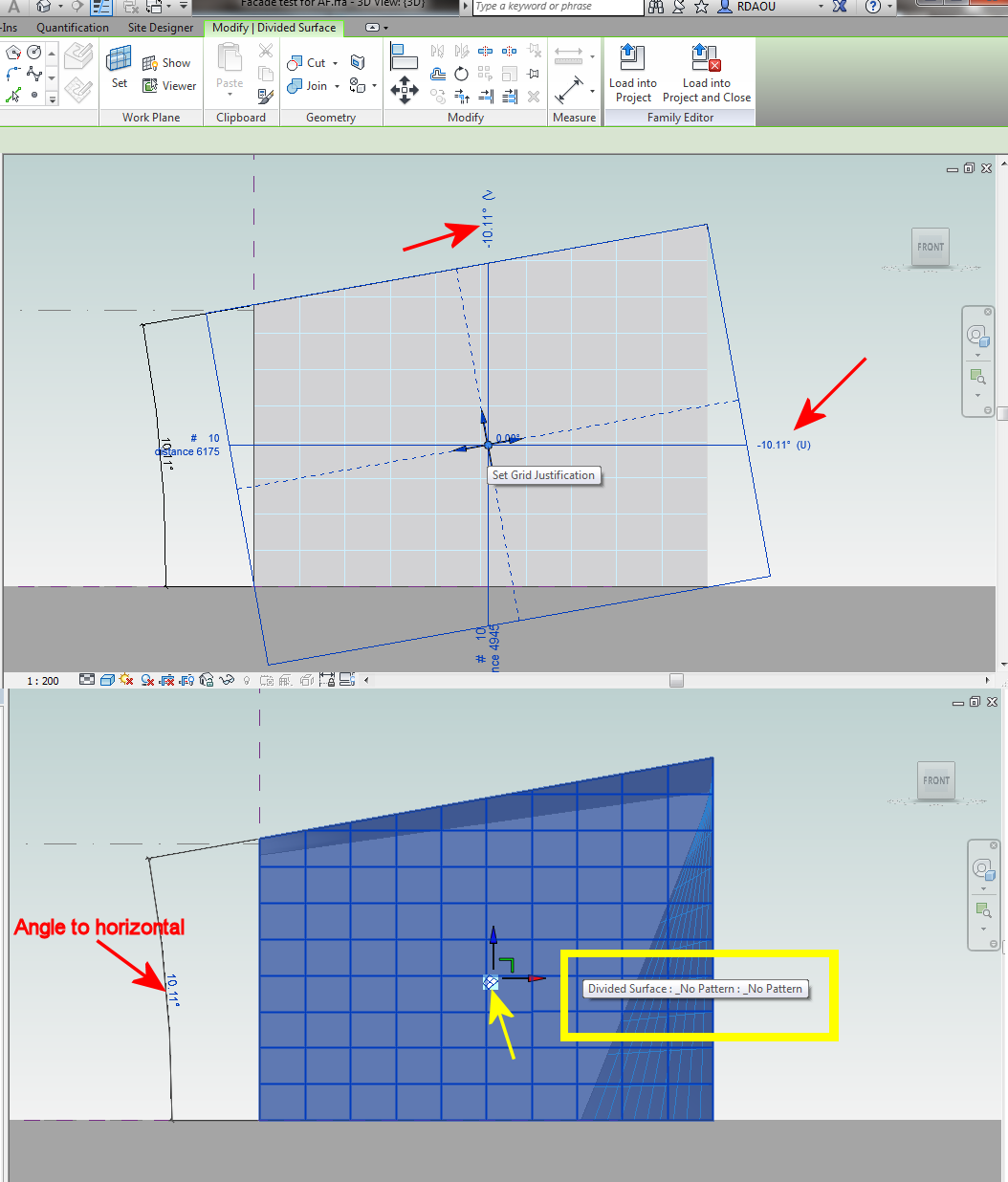Click Load into Project and Close

[x=707, y=73]
